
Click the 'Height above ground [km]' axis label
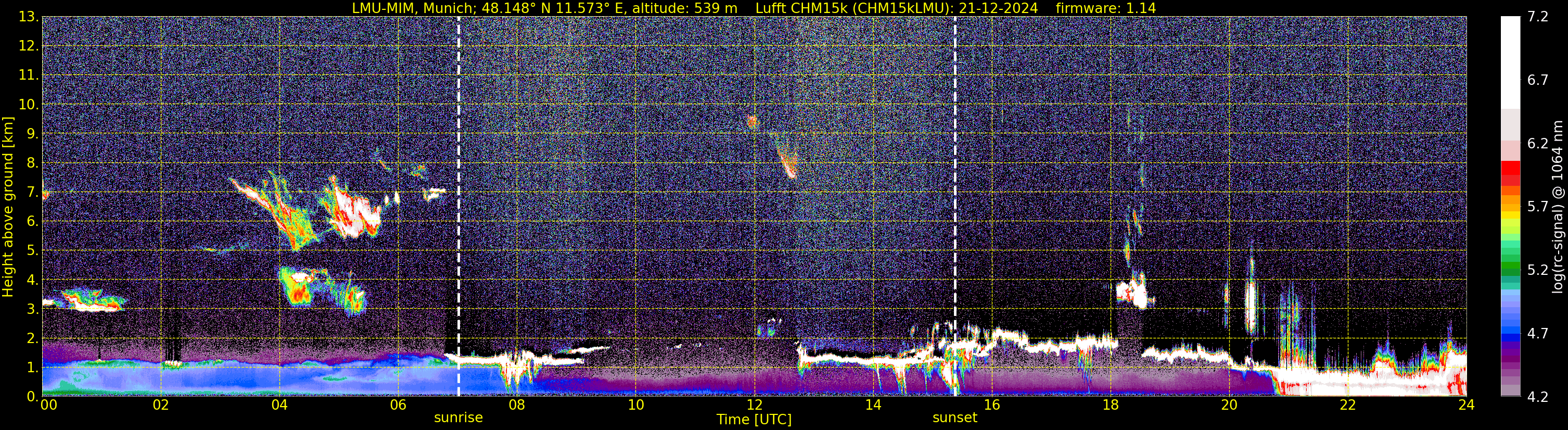coord(8,207)
